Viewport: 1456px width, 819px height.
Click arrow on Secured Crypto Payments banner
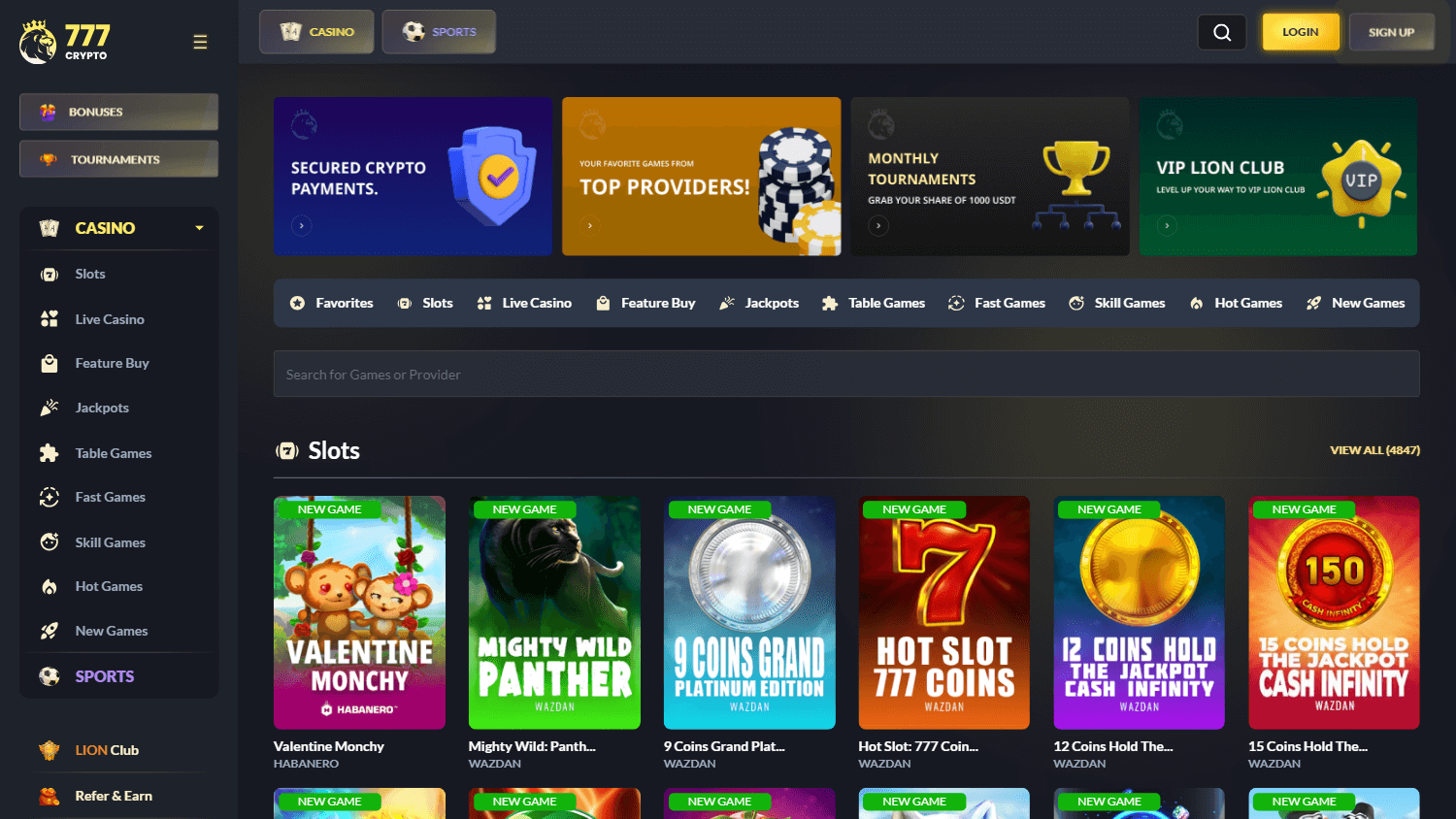point(302,226)
